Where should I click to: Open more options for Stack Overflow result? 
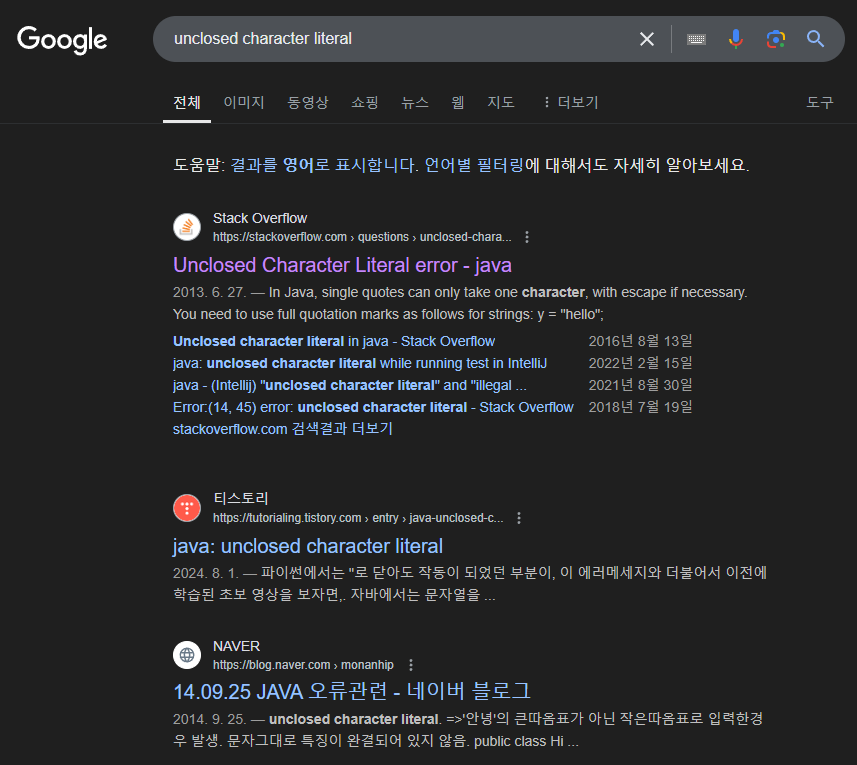(x=526, y=237)
